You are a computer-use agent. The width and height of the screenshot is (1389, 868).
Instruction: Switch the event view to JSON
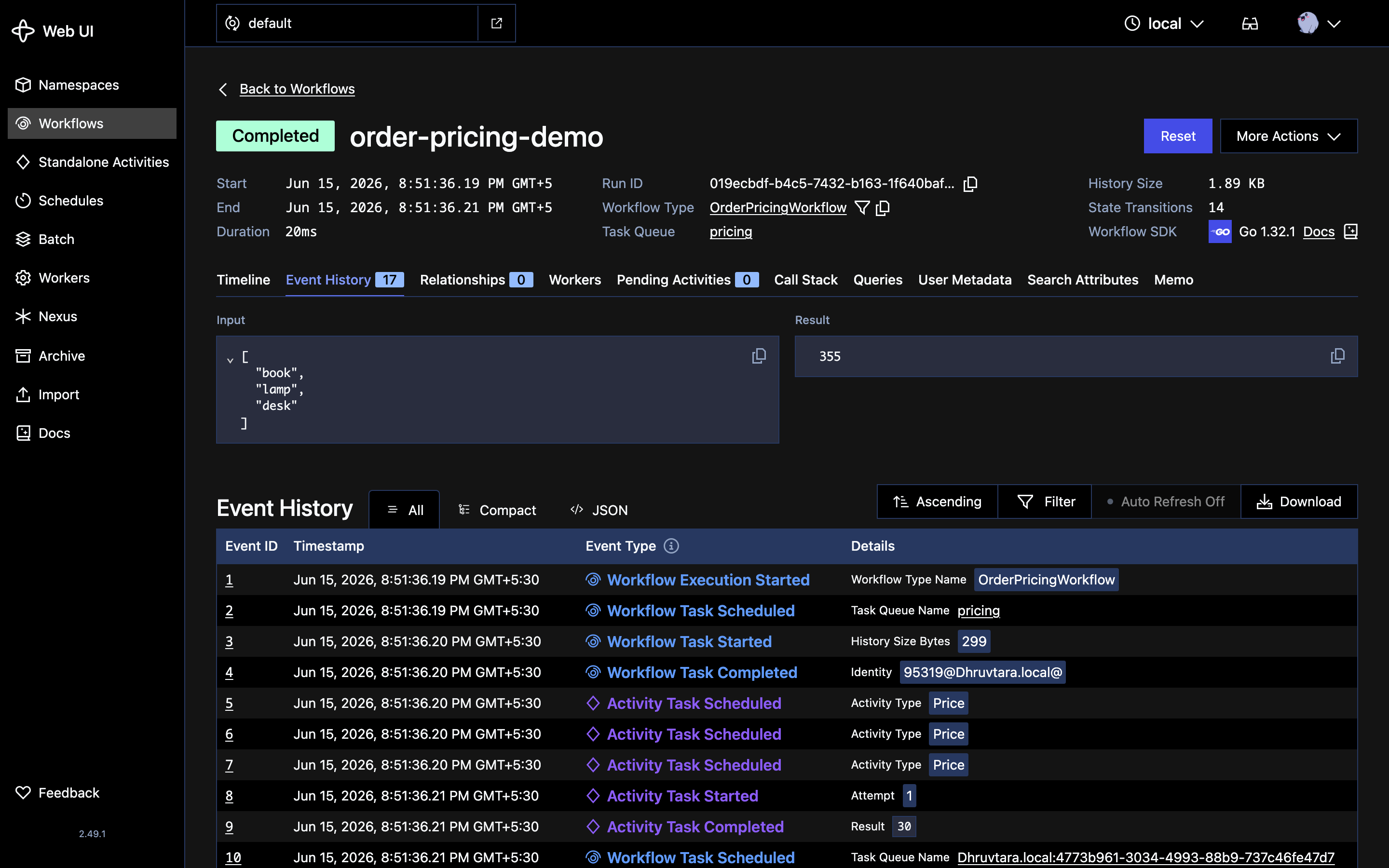click(599, 510)
